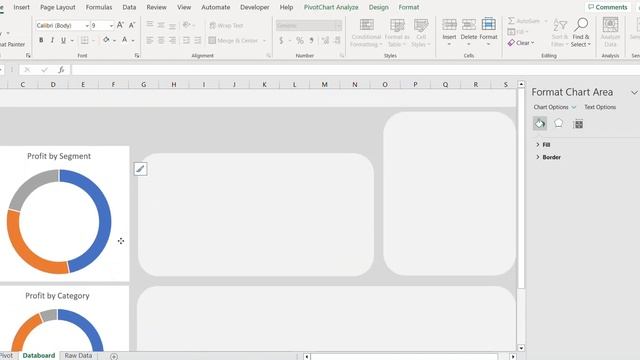Click Merge & Center button
The height and width of the screenshot is (360, 640).
[x=233, y=40]
